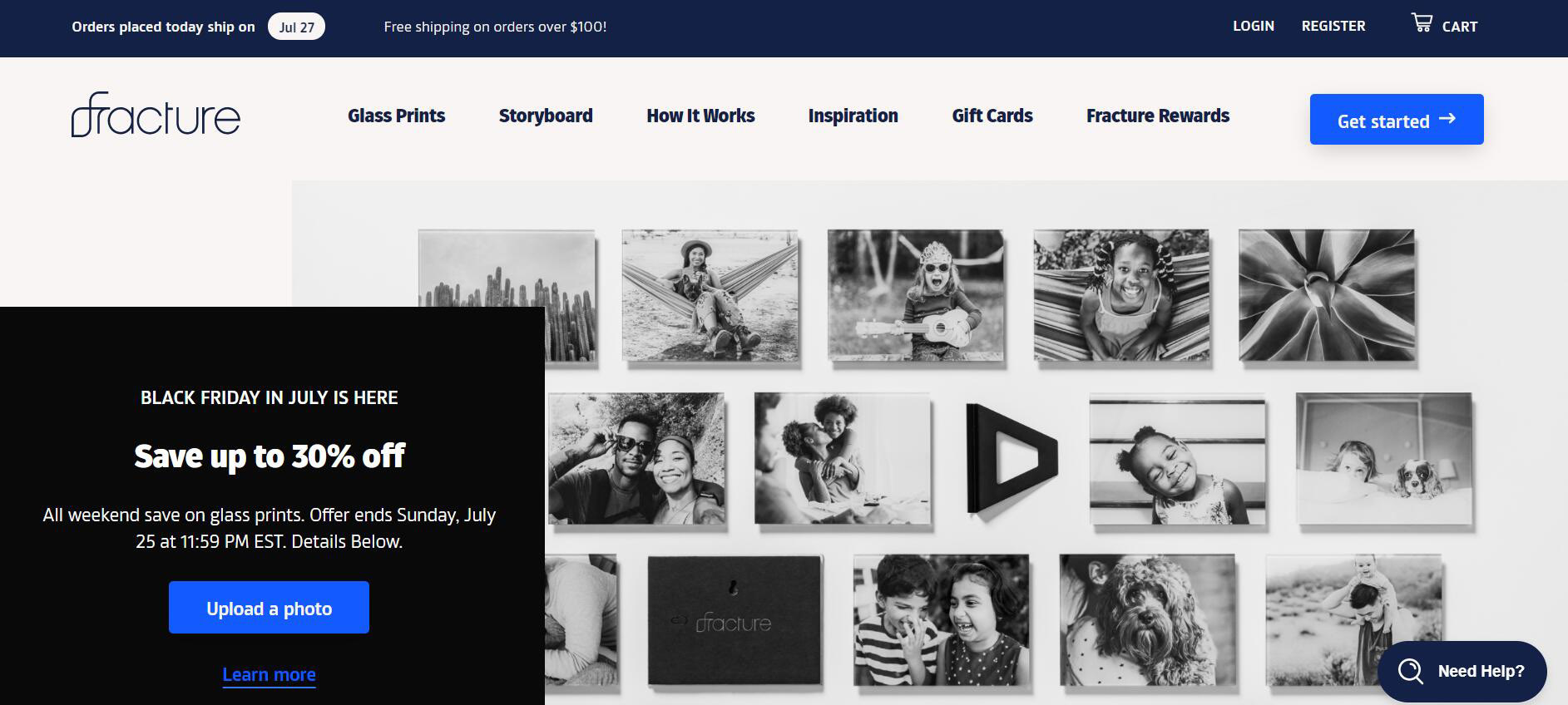Select the cactus landscape photo print

[507, 269]
